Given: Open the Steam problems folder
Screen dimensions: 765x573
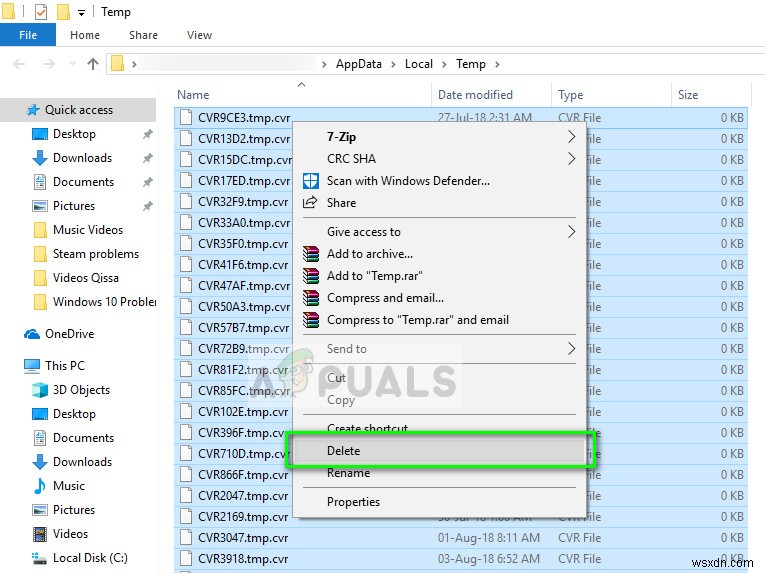Looking at the screenshot, I should pyautogui.click(x=96, y=254).
